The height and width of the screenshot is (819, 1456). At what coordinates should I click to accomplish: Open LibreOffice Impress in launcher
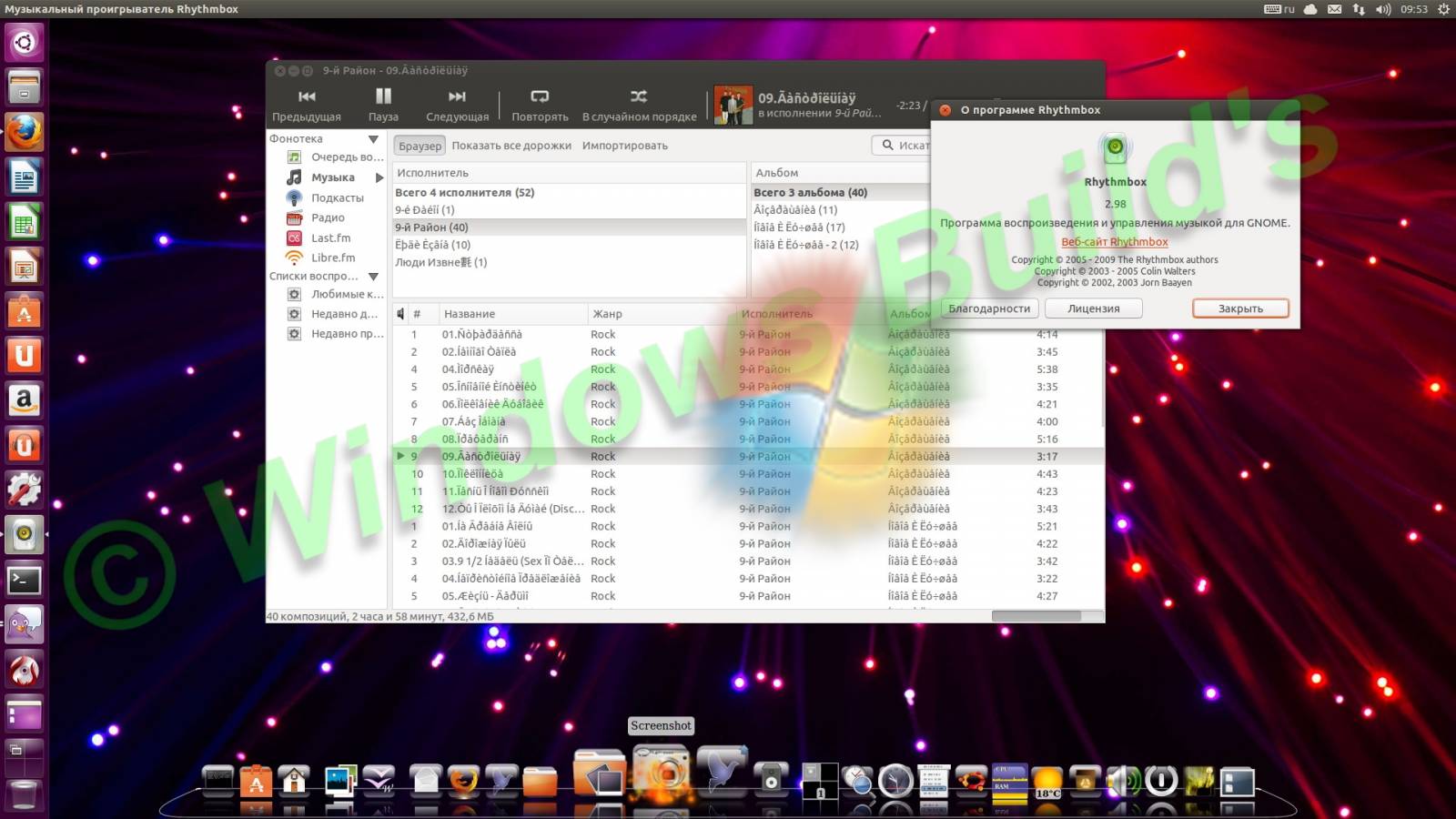point(24,266)
